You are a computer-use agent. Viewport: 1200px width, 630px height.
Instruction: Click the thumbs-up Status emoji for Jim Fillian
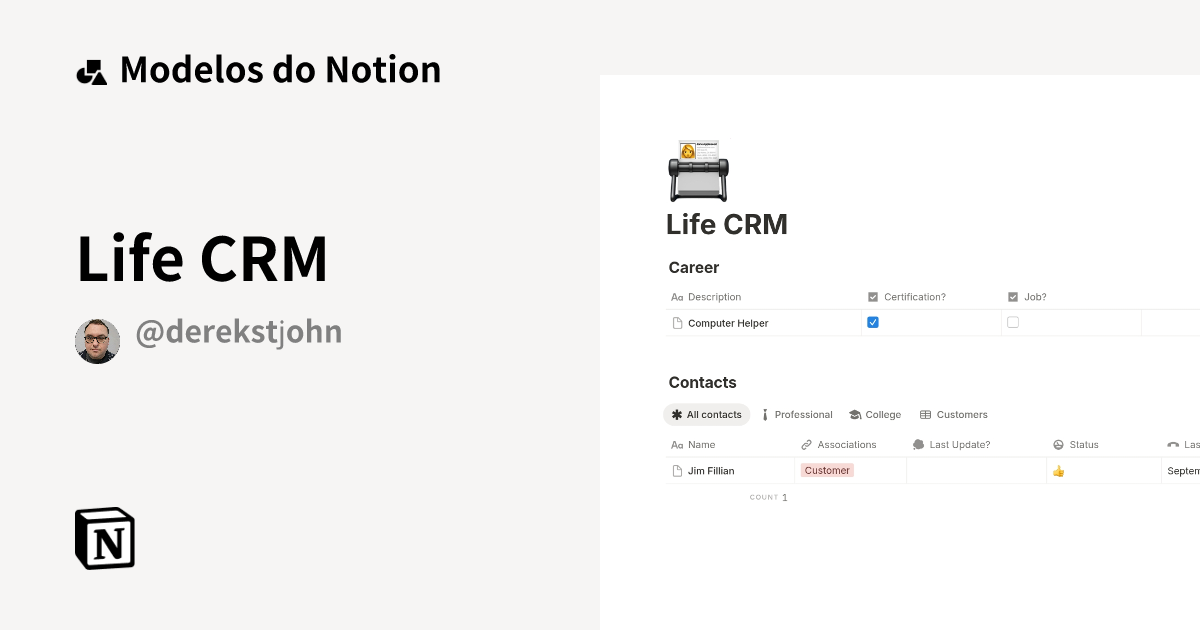(x=1058, y=470)
